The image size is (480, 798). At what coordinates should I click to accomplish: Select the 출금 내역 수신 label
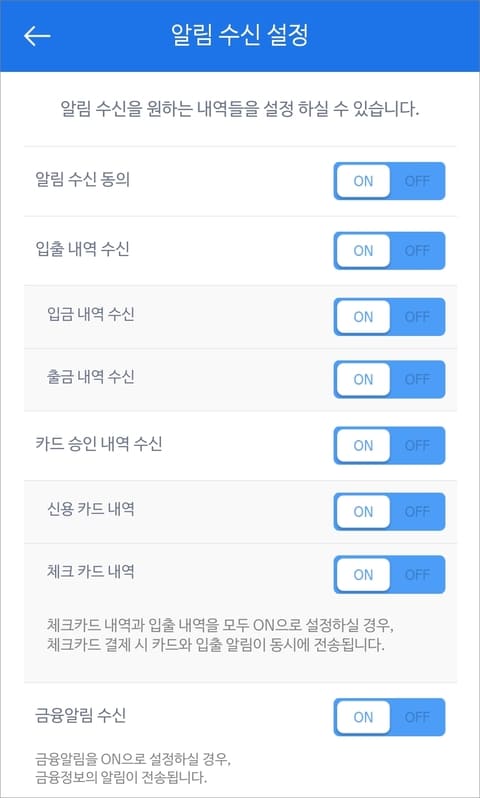click(91, 377)
